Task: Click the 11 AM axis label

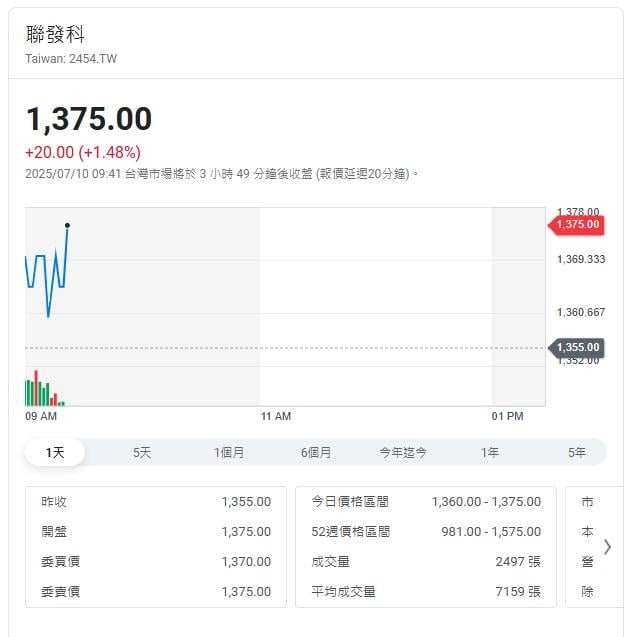Action: tap(276, 416)
